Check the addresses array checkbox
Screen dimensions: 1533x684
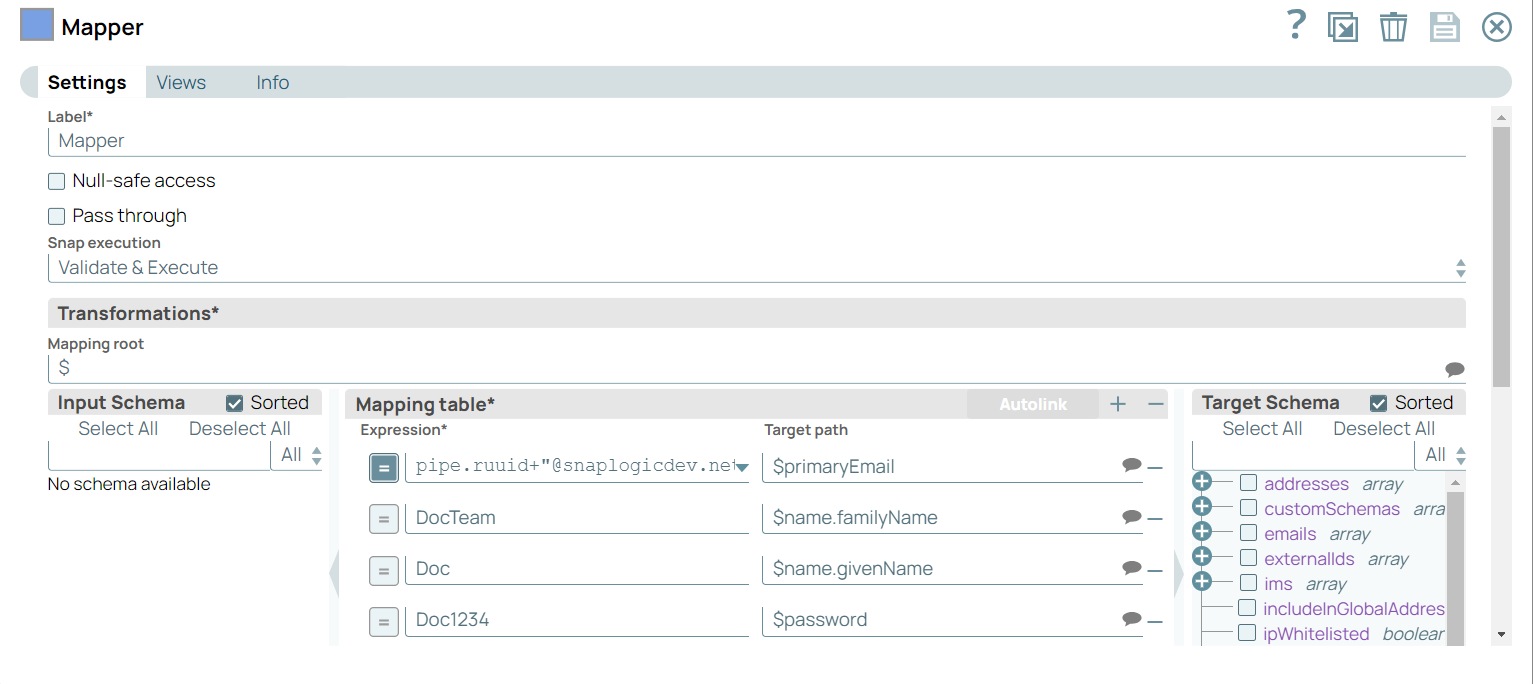point(1248,483)
